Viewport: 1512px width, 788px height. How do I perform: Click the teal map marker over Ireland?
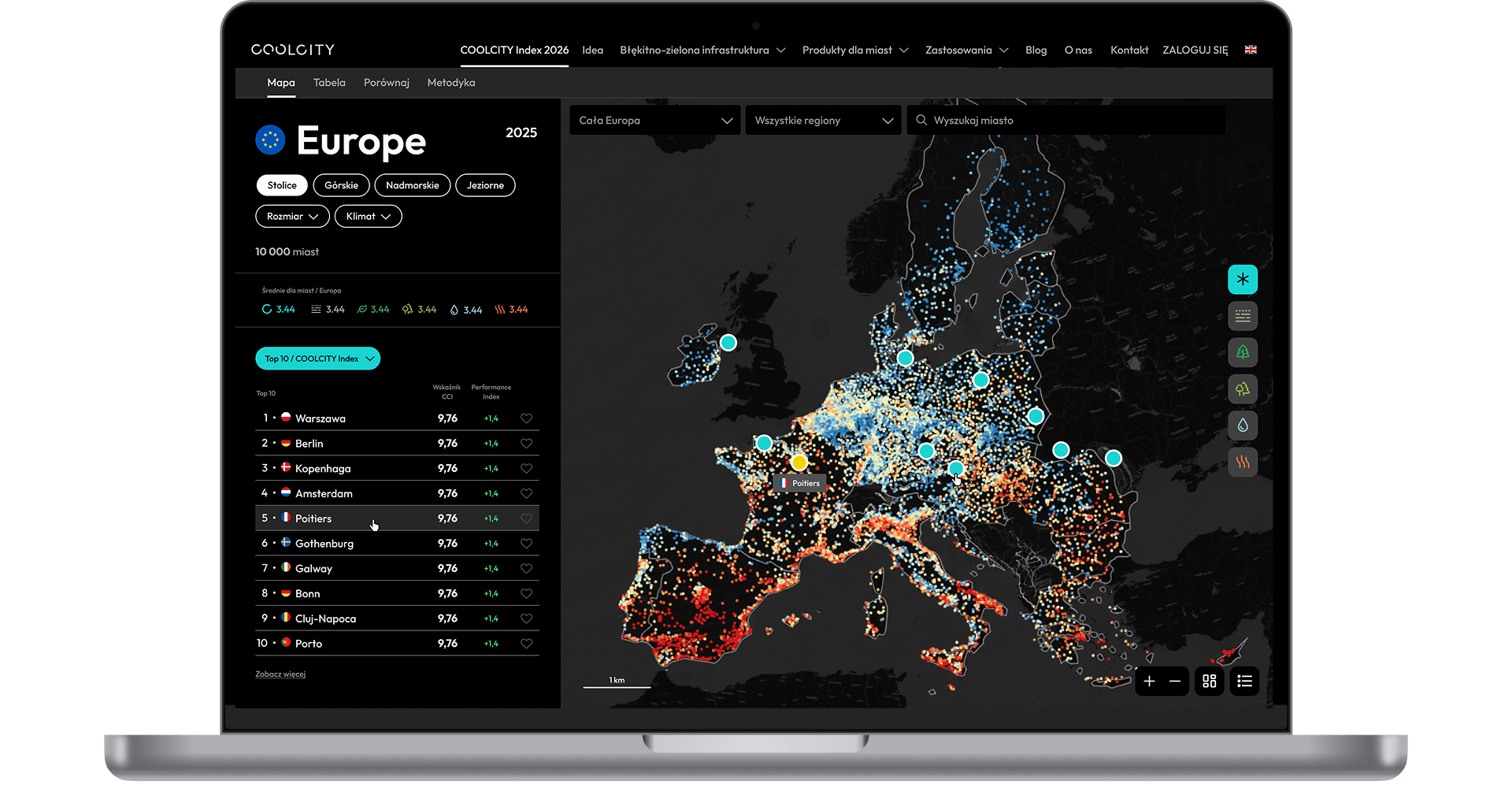click(728, 343)
